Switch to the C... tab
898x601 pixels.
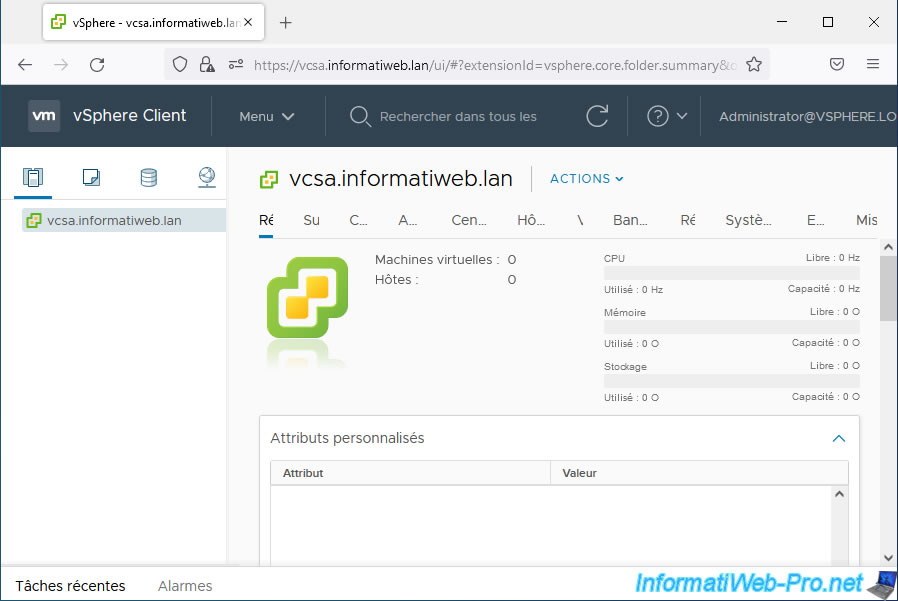click(359, 220)
